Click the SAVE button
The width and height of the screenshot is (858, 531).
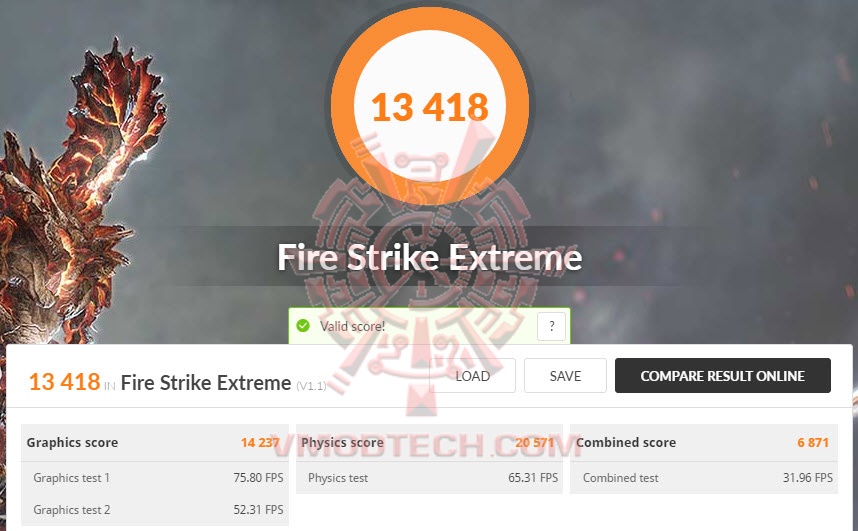tap(565, 376)
